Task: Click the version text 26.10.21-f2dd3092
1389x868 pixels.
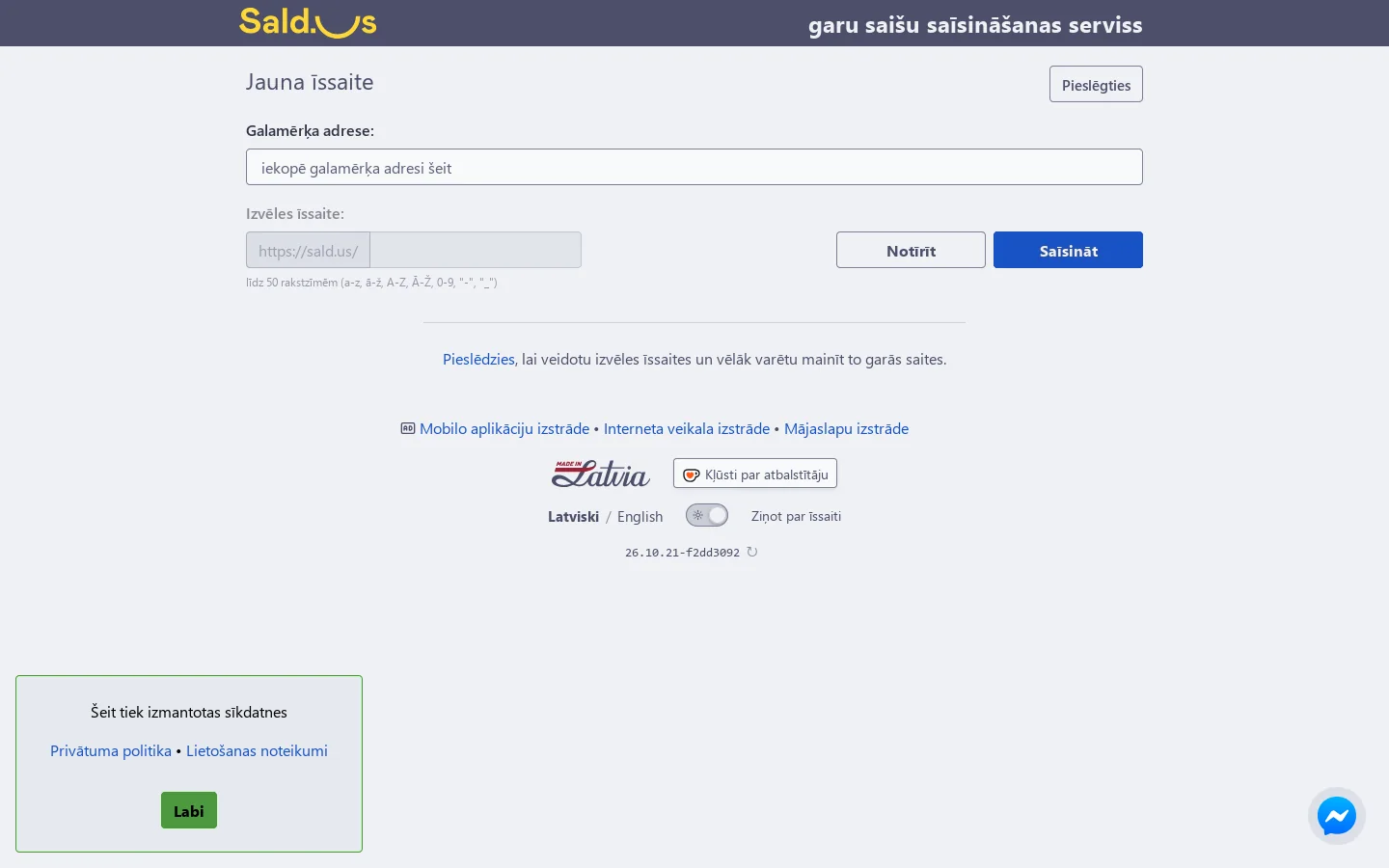Action: tap(682, 553)
